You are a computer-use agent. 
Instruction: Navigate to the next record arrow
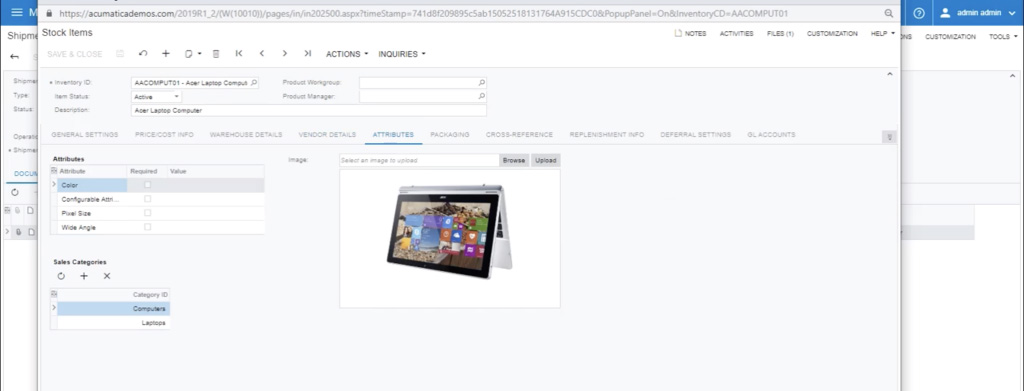[285, 54]
